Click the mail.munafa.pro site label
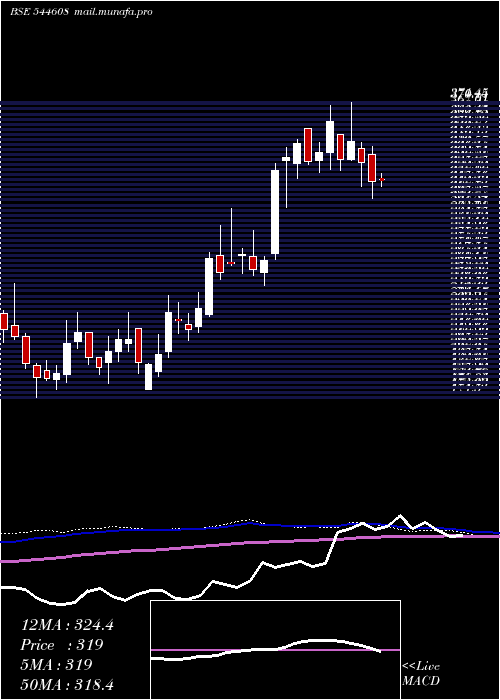Screen dimensions: 500x700 (x=113, y=12)
